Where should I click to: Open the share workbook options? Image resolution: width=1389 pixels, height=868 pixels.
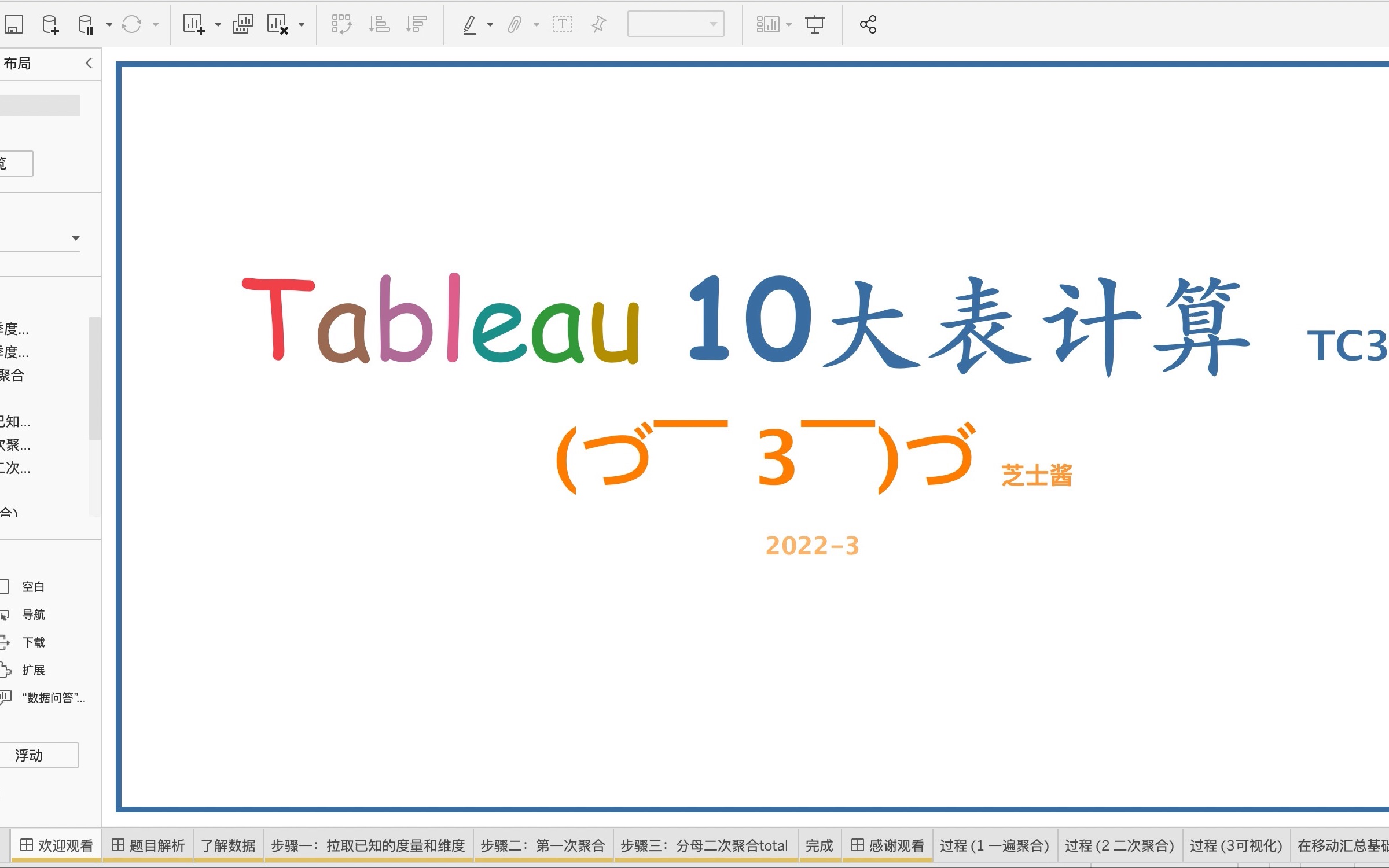[866, 24]
